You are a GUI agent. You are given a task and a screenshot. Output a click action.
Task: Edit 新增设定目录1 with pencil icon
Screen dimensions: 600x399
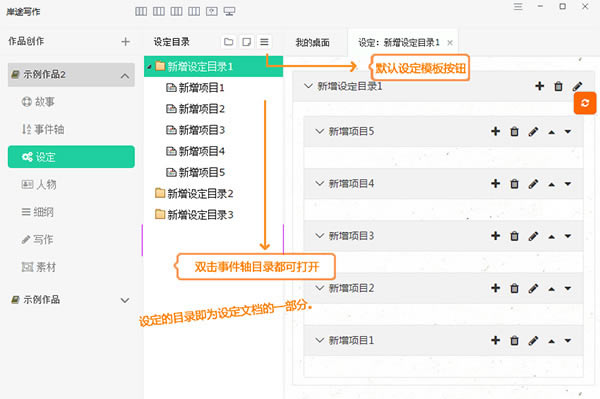(x=577, y=86)
